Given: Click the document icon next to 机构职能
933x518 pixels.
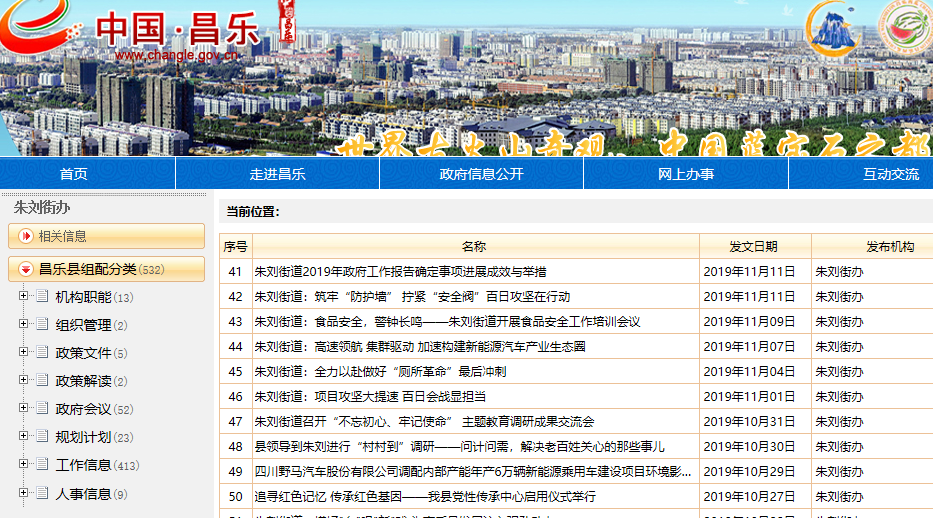Looking at the screenshot, I should pos(42,297).
